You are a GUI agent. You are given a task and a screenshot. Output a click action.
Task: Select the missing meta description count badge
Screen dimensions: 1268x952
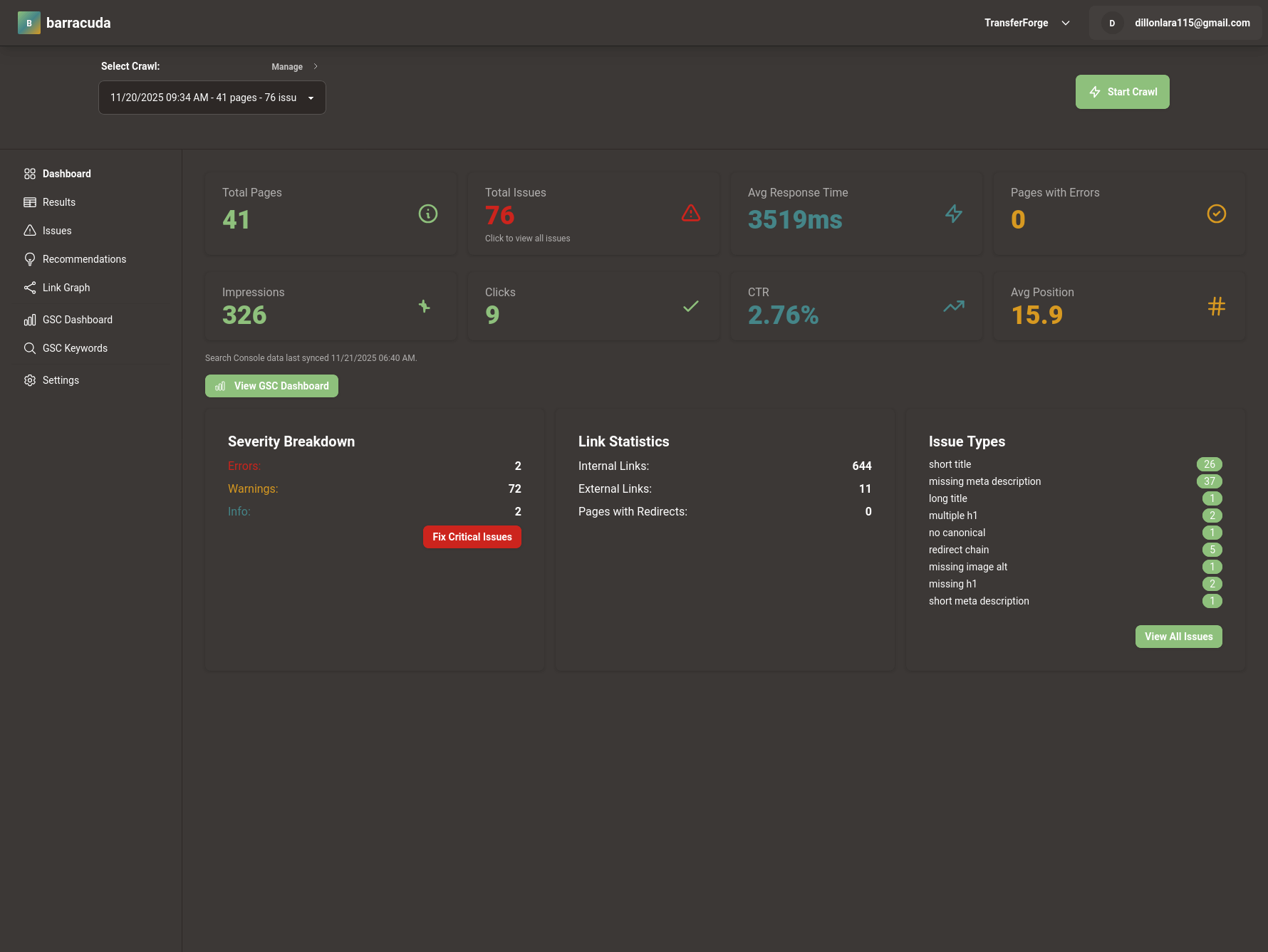(x=1212, y=481)
